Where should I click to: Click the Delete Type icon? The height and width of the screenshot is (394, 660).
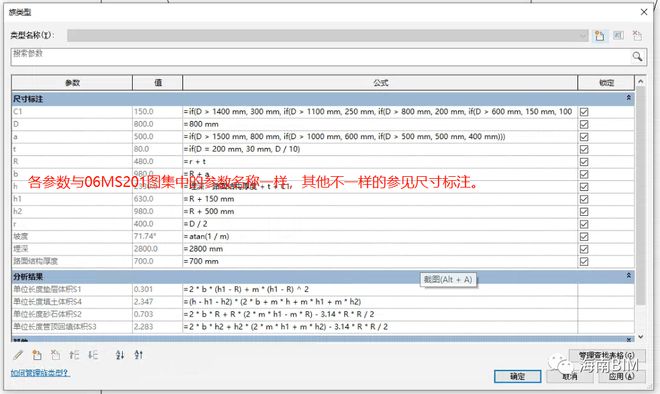tap(637, 36)
